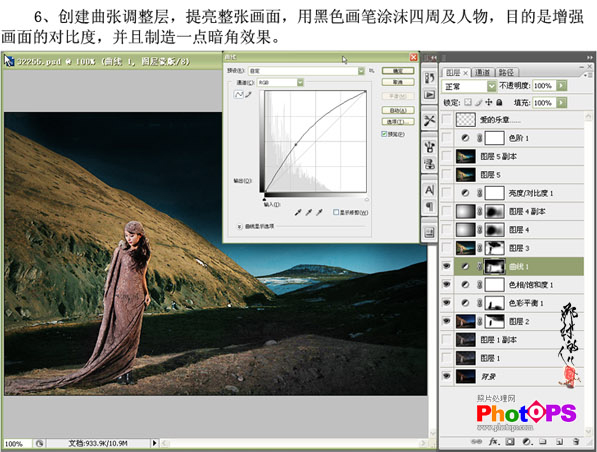Viewport: 597px width, 452px height.
Task: Show the 图层 3 layer visibility box
Action: [447, 248]
